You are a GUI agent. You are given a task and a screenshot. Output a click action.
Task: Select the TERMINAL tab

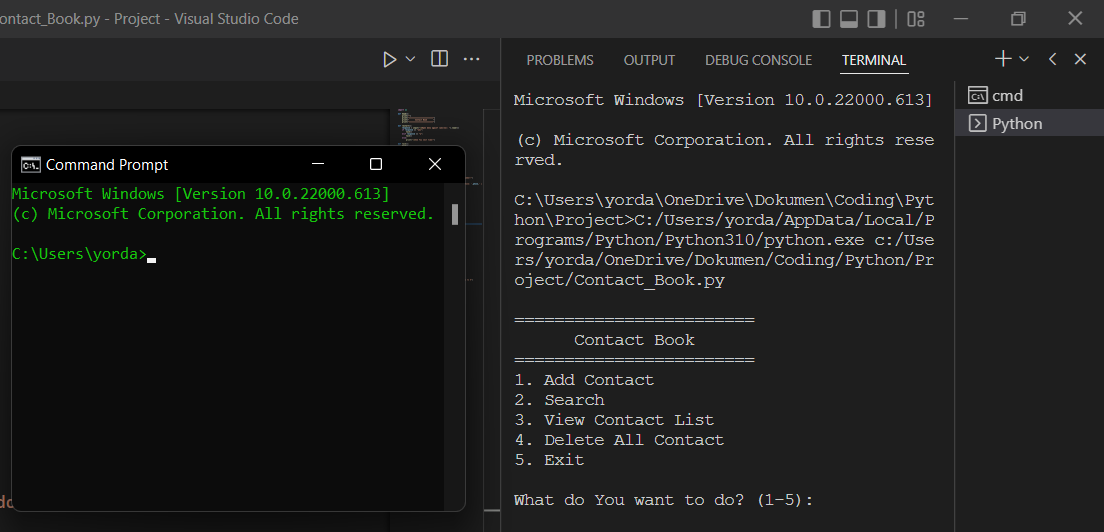(874, 61)
